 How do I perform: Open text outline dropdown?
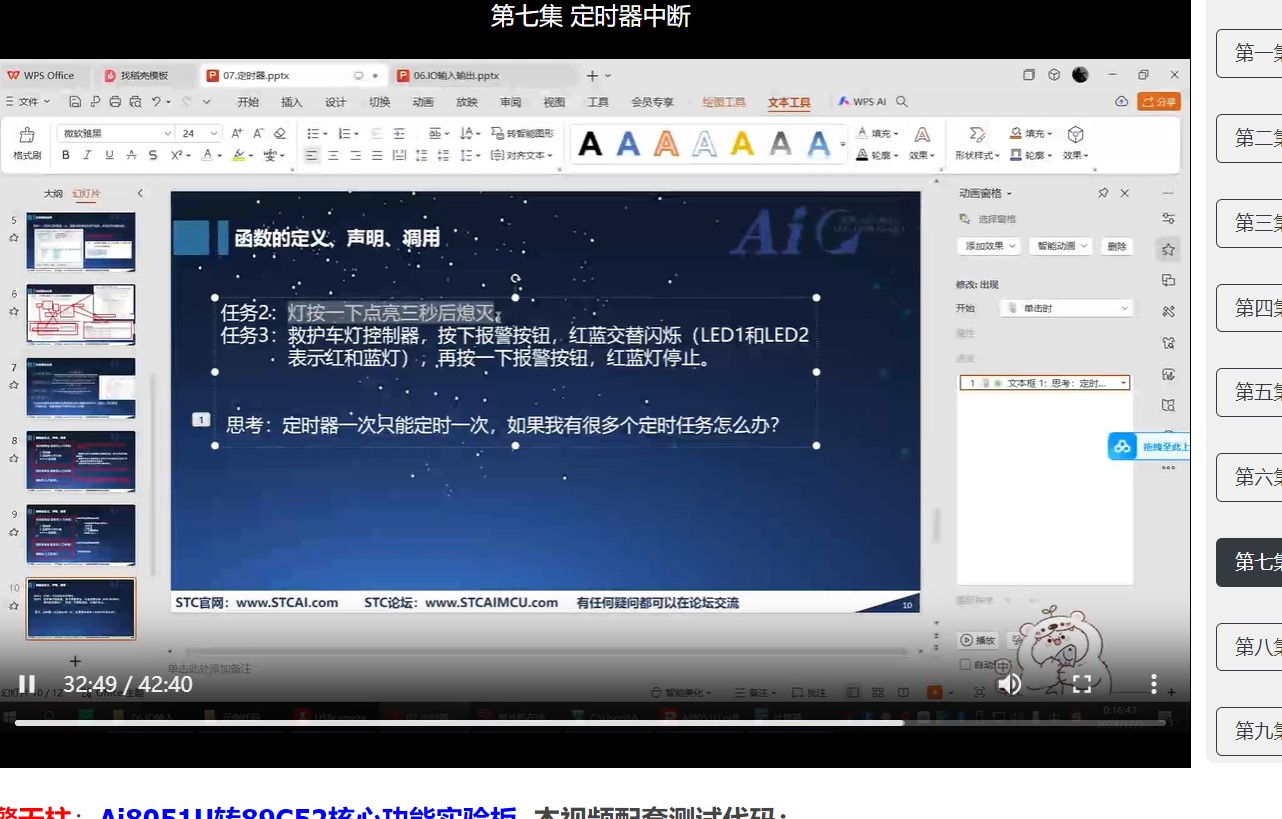pyautogui.click(x=878, y=155)
